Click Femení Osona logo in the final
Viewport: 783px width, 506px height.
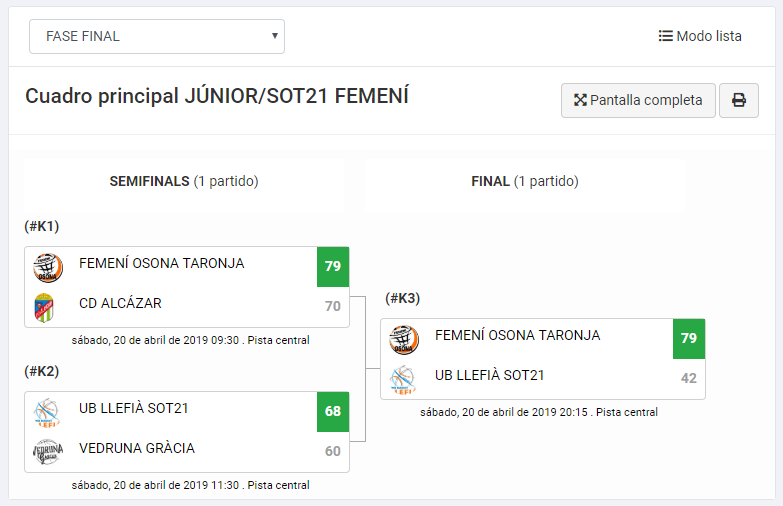[x=404, y=340]
